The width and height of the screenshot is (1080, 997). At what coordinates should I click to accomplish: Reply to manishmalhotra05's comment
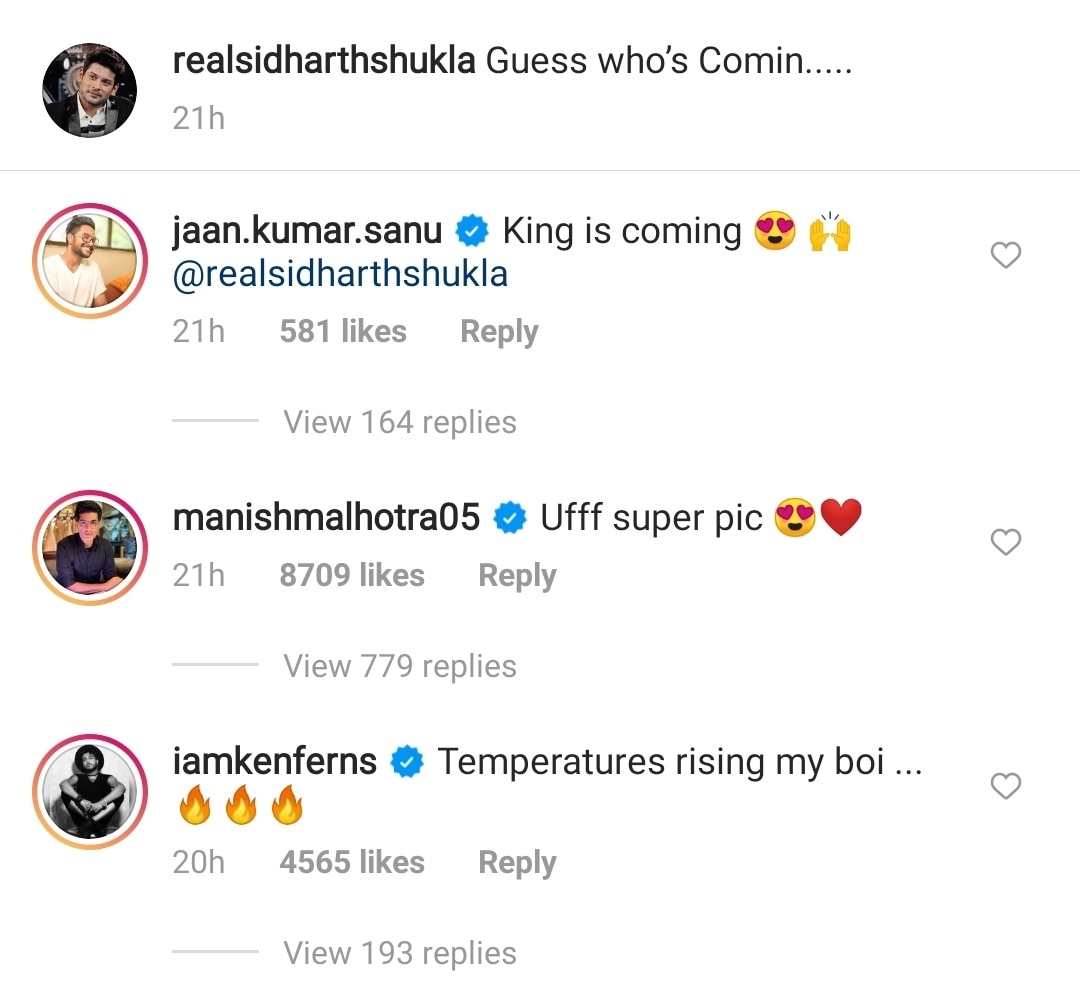point(517,576)
